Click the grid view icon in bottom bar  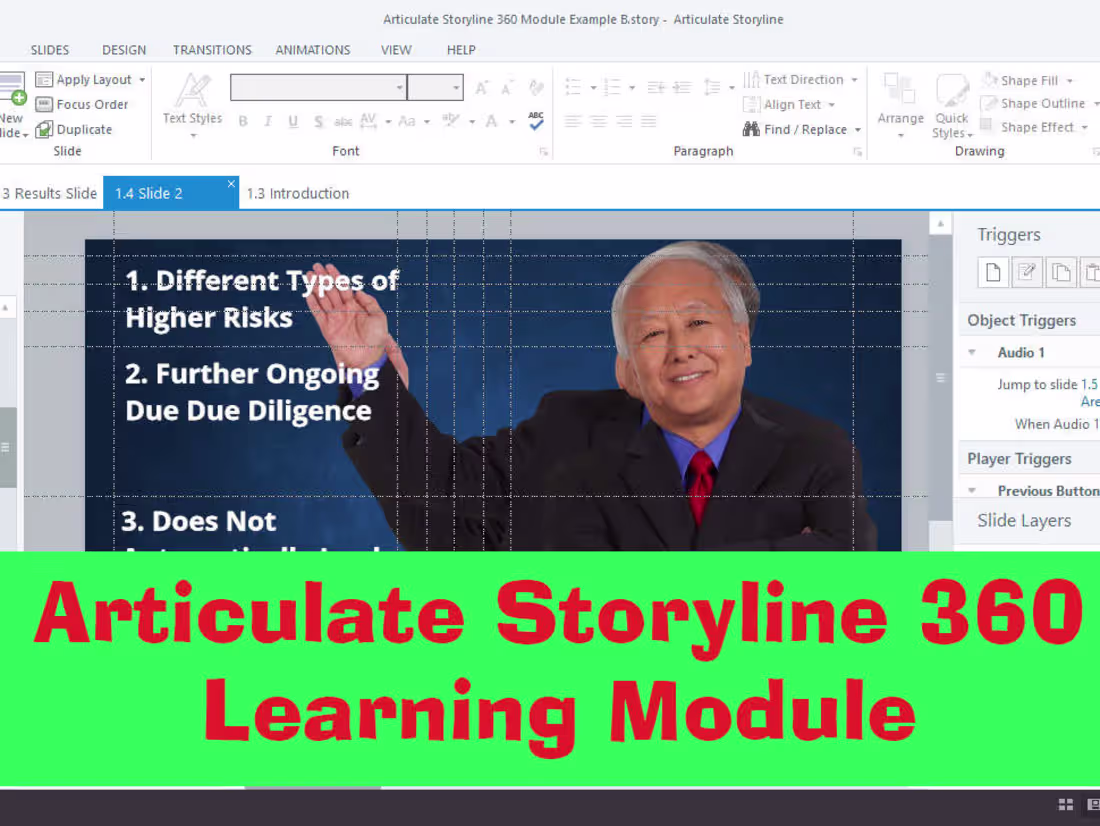tap(1066, 804)
